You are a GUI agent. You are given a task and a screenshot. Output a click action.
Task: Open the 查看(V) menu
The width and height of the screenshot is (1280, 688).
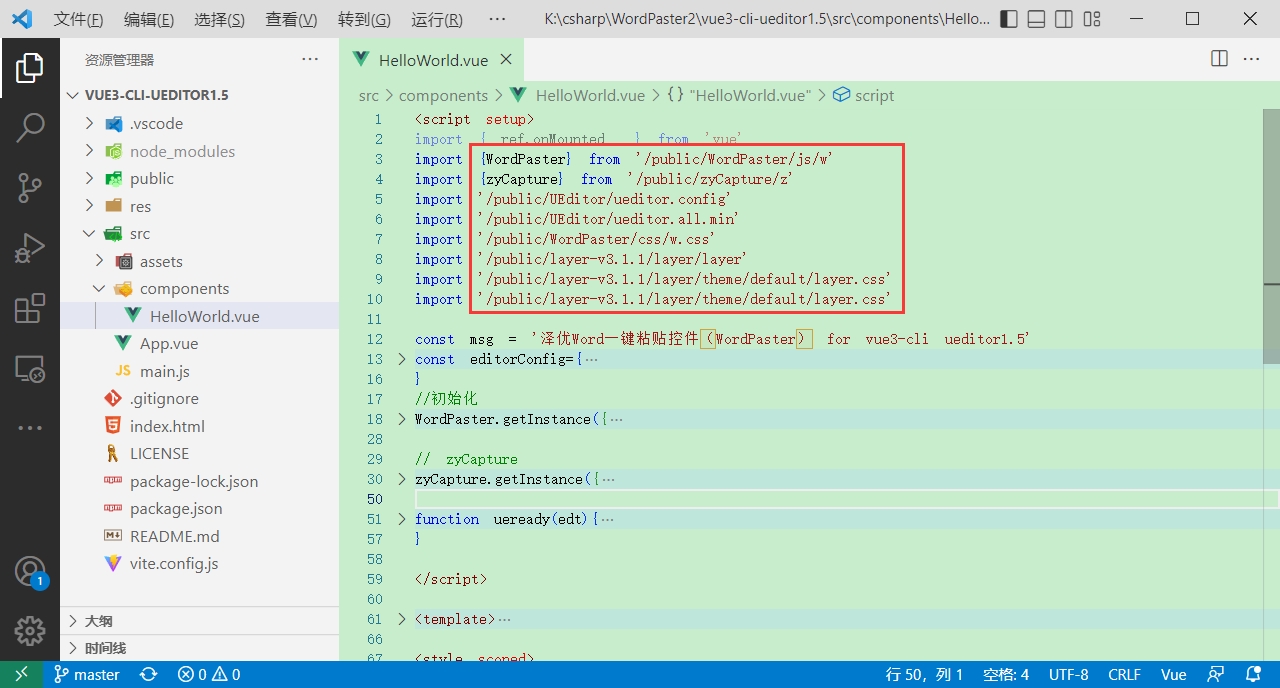pos(291,19)
